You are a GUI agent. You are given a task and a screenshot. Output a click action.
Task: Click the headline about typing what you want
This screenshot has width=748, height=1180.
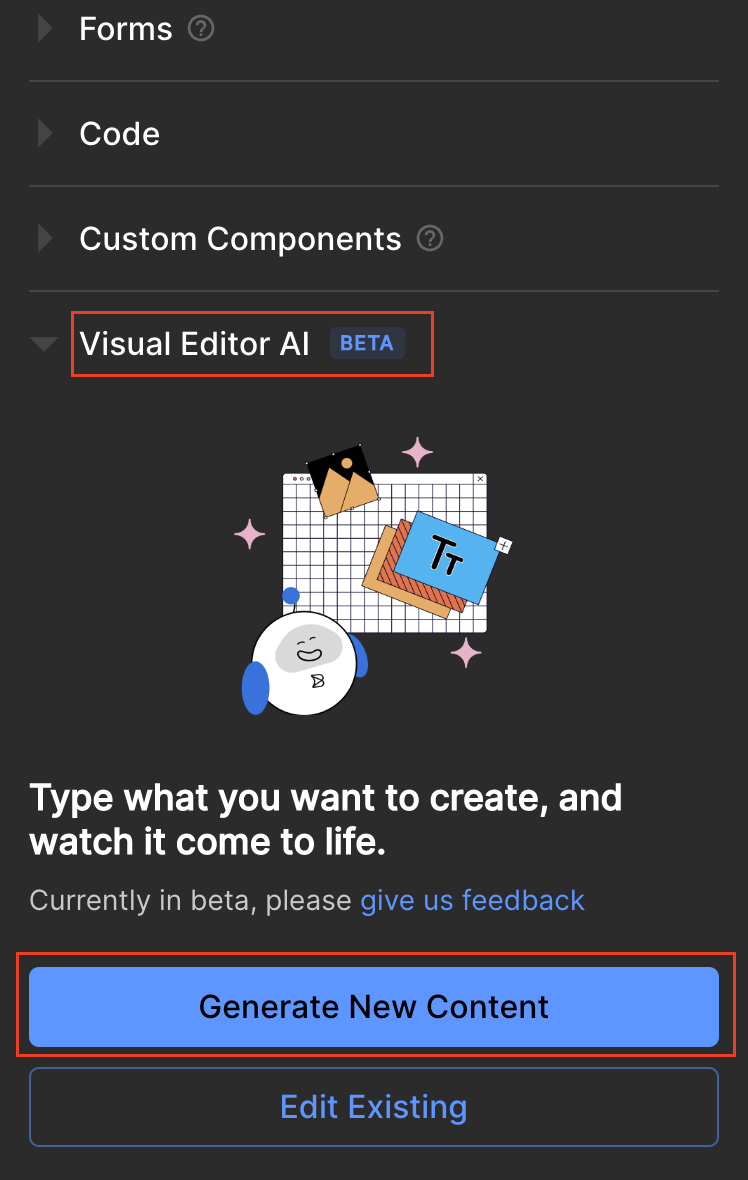[327, 820]
